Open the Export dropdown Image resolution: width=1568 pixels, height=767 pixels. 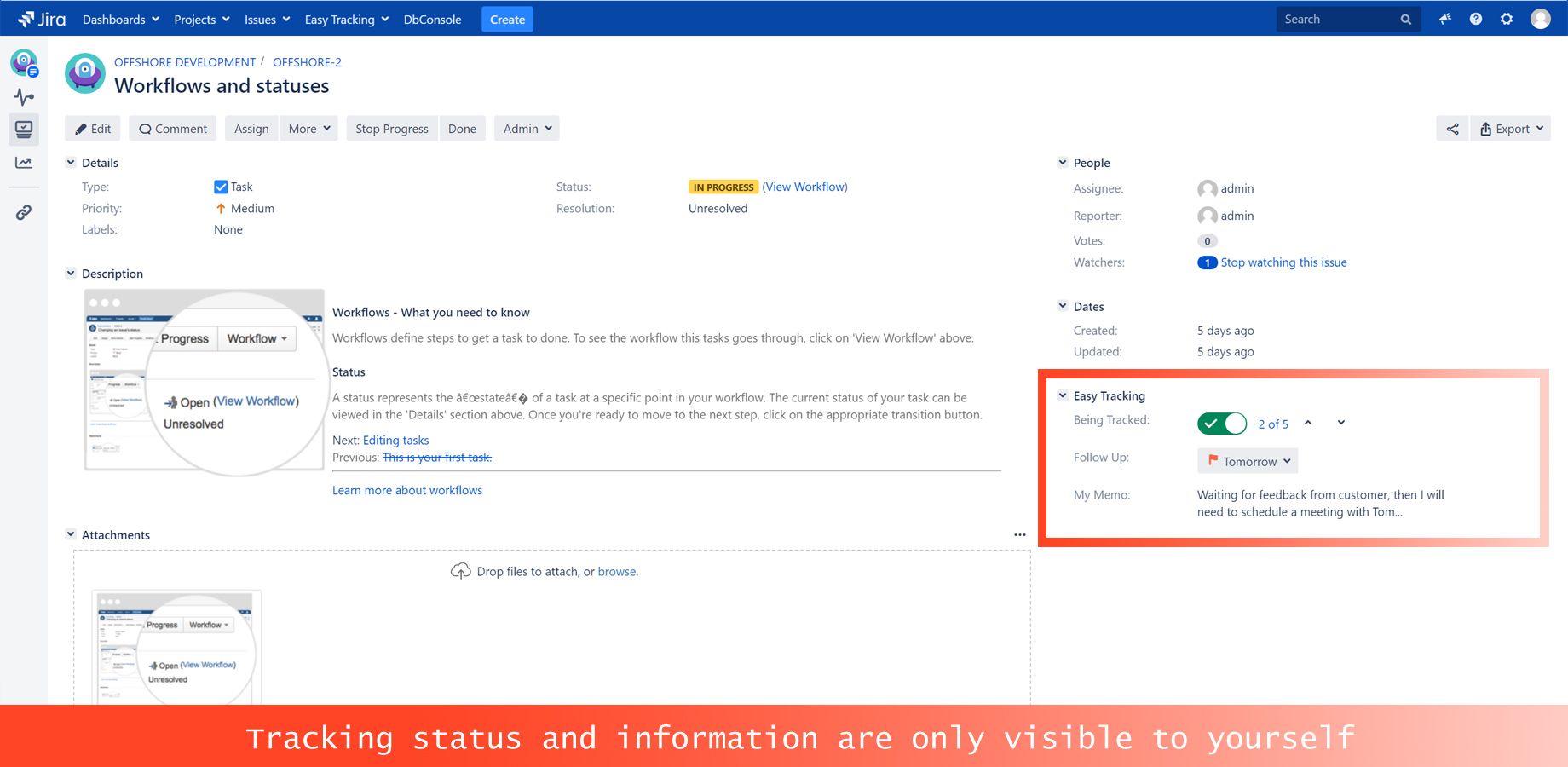click(x=1510, y=129)
